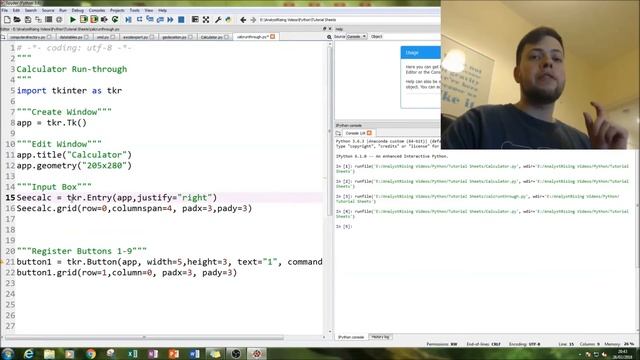Screen dimensions: 640x360
Task: Open the Source menu
Action: coord(48,10)
